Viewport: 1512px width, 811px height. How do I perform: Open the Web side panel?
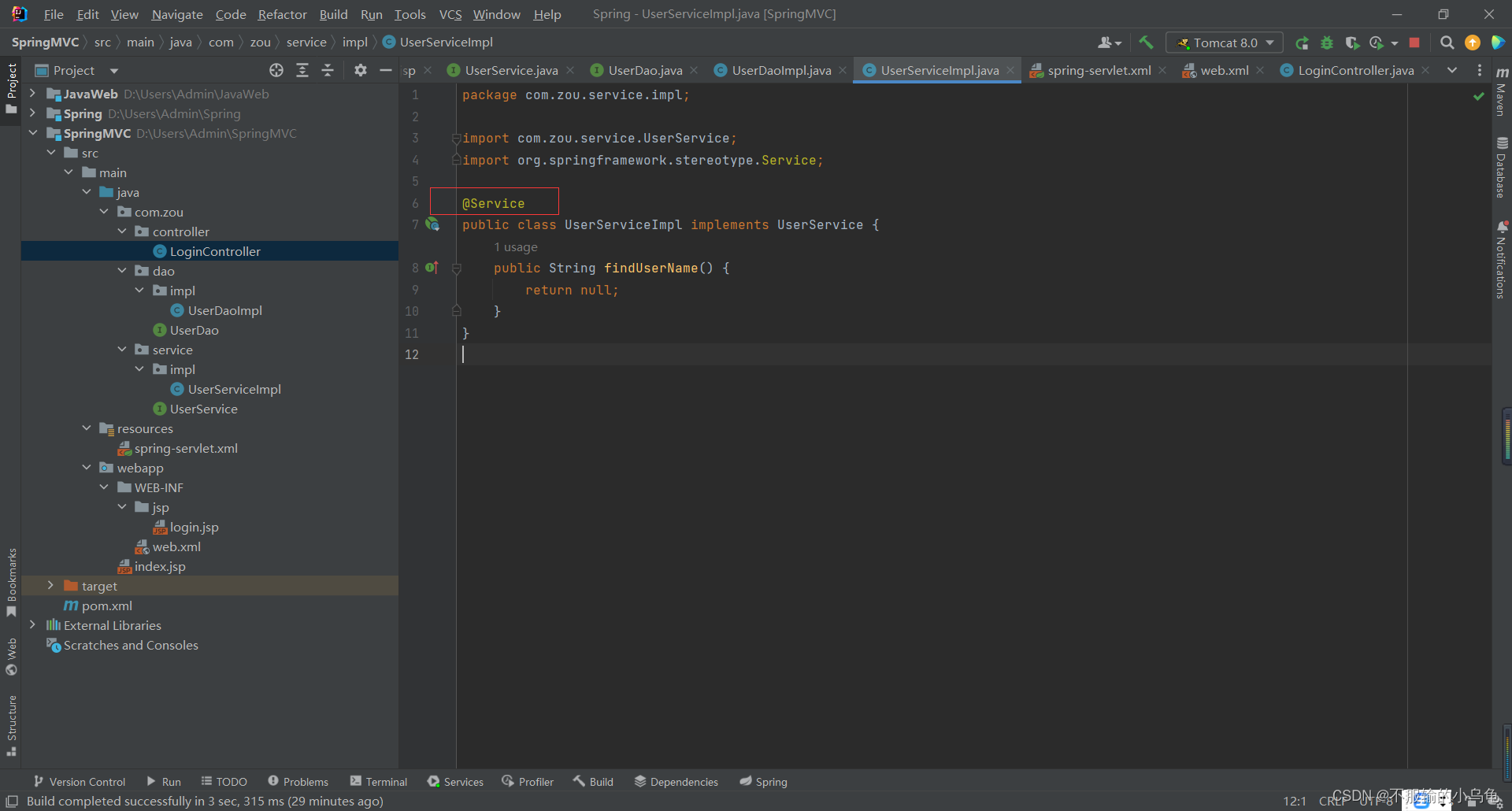(11, 656)
